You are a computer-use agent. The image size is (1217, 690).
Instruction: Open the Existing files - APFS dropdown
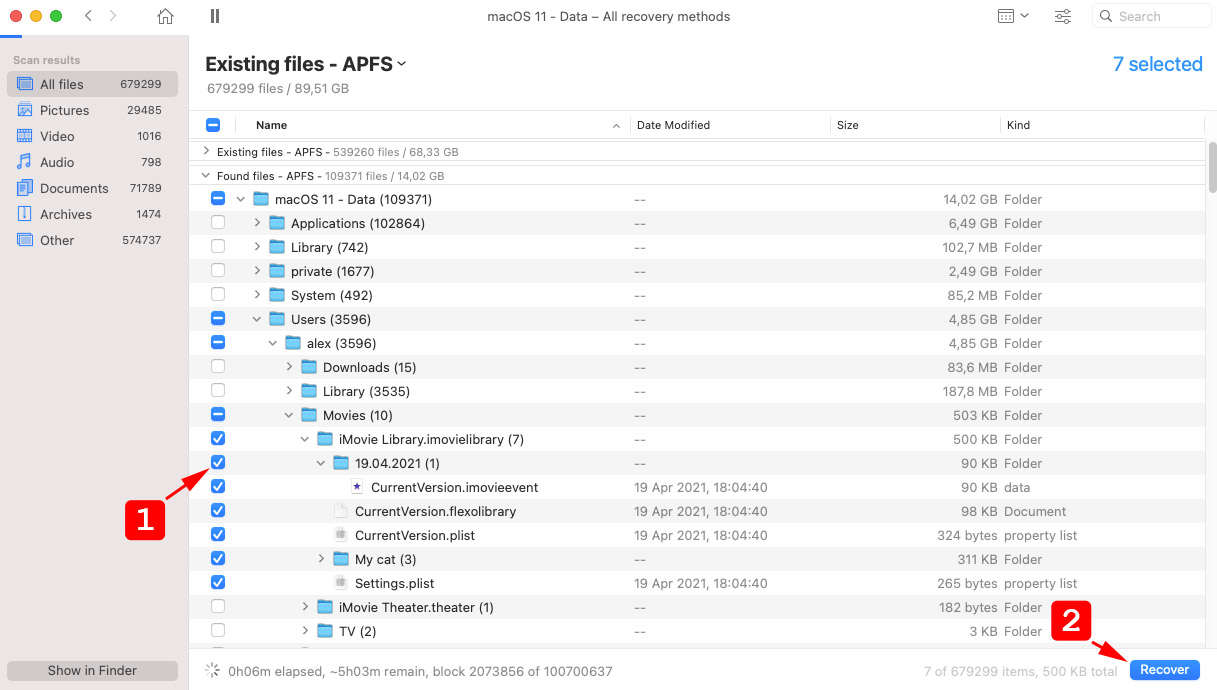305,64
